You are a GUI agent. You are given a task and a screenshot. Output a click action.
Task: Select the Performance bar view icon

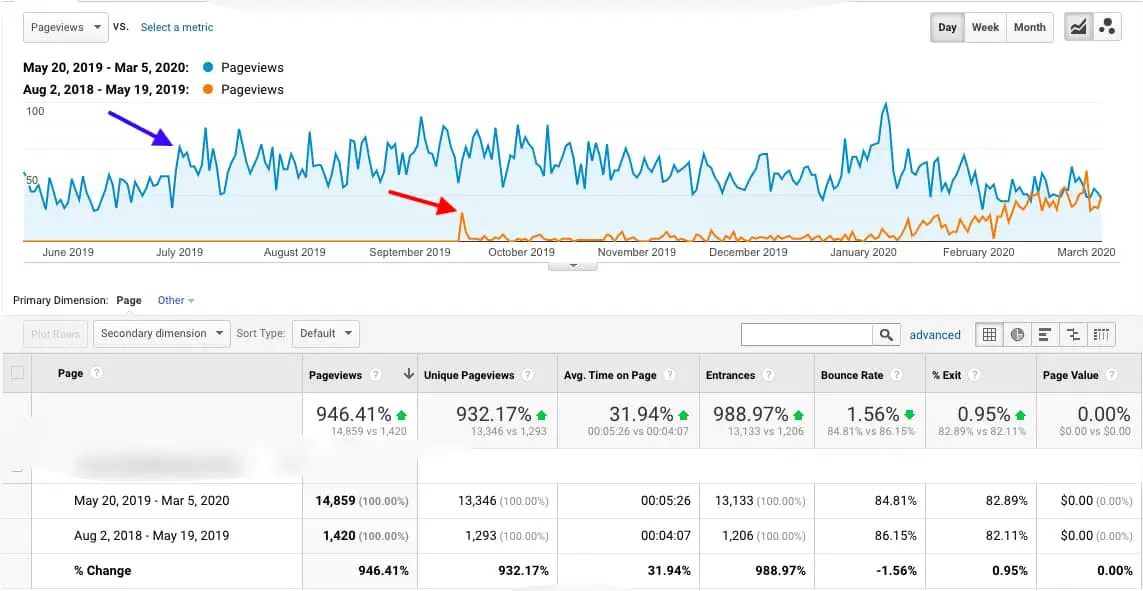tap(1045, 334)
